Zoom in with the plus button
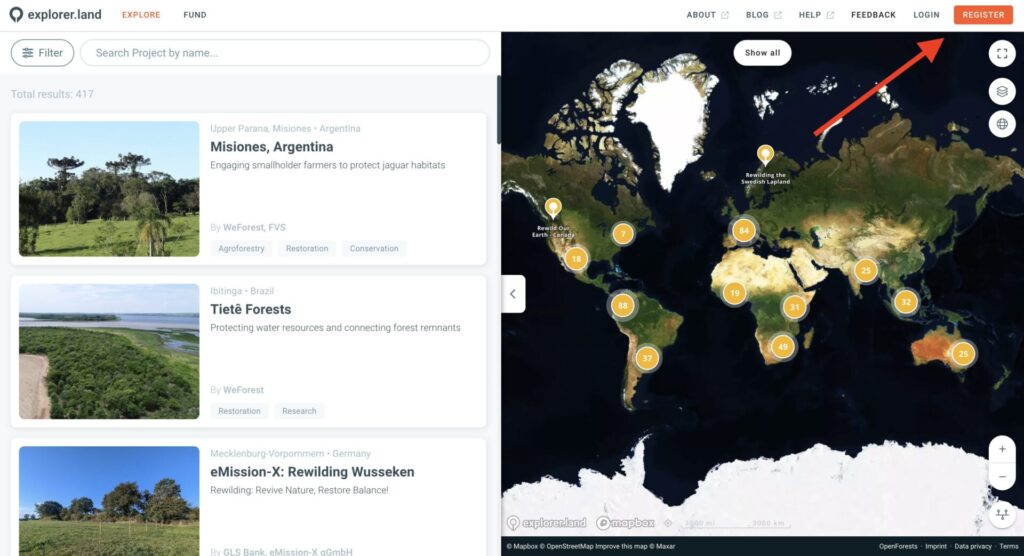 (x=1002, y=449)
